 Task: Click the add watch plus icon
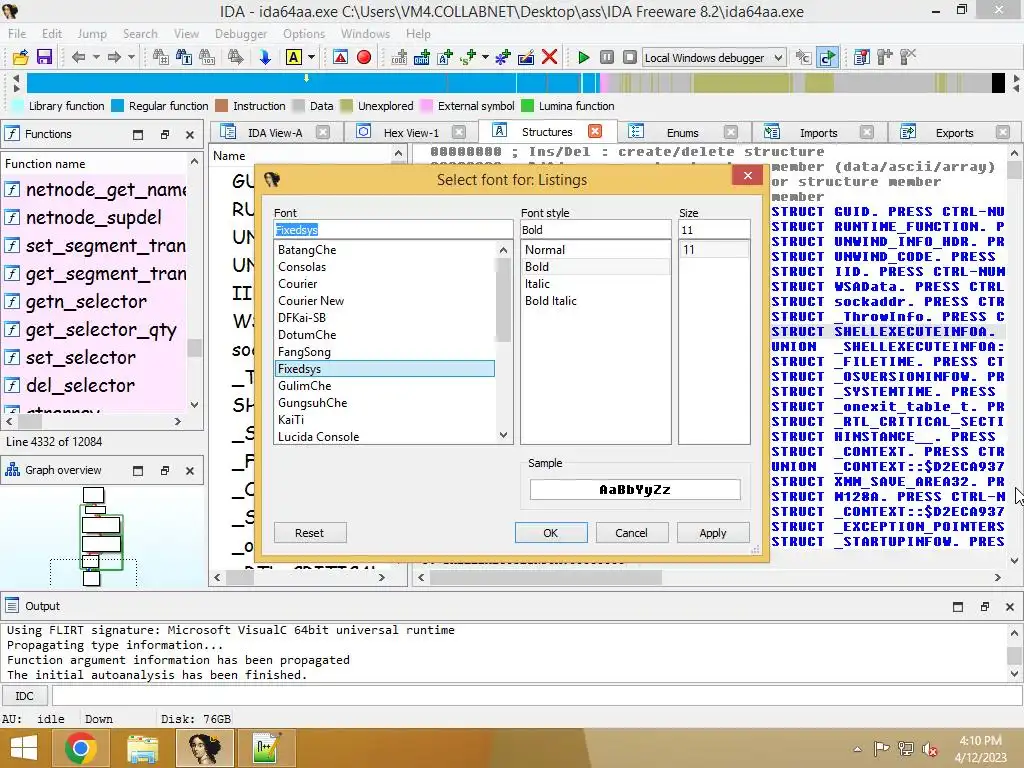(x=885, y=57)
